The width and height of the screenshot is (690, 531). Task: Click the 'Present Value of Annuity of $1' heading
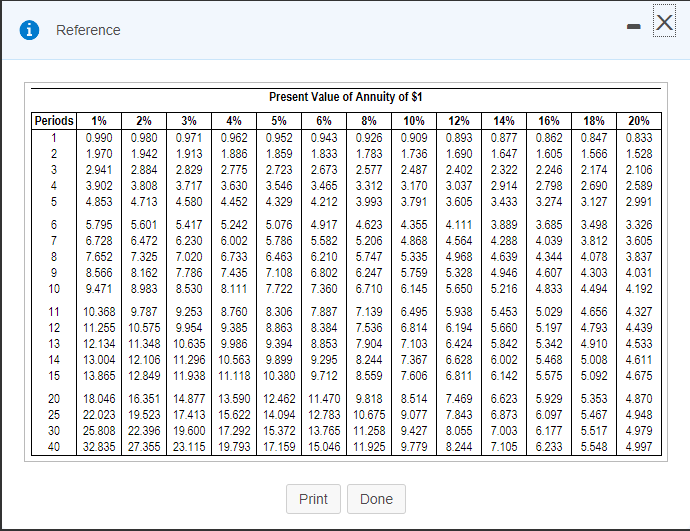point(346,97)
